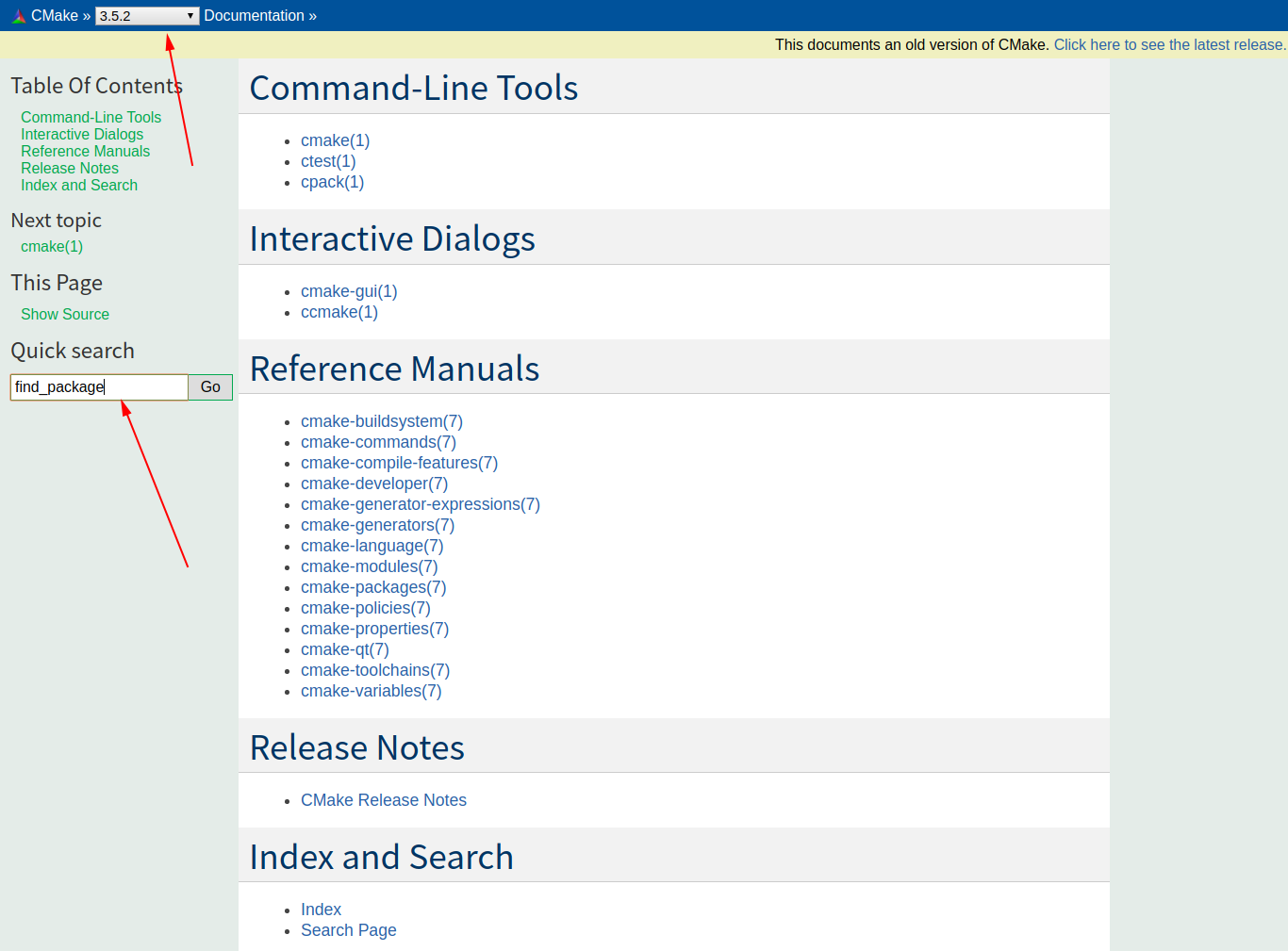Open cmake-buildsystem(7) manual

pyautogui.click(x=382, y=421)
